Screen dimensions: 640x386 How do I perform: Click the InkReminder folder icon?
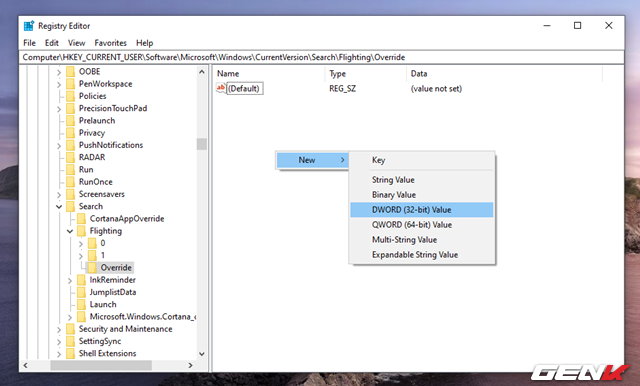pyautogui.click(x=82, y=280)
